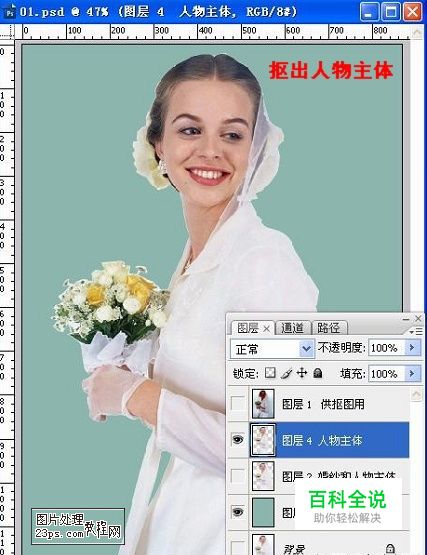This screenshot has height=555, width=427.
Task: Close the 01.psd document window
Action: tap(413, 12)
